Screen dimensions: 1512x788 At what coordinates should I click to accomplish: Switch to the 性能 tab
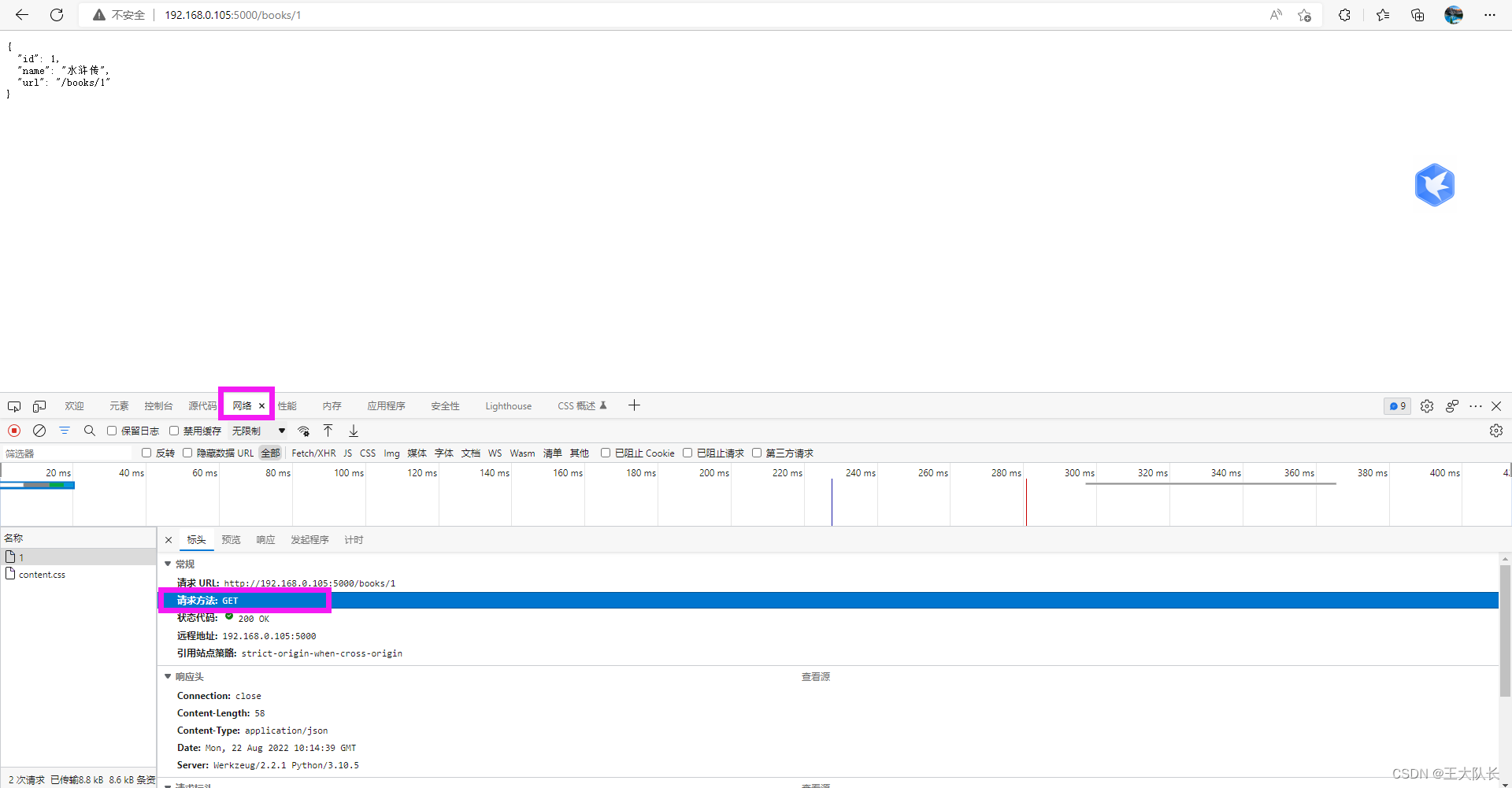coord(287,406)
